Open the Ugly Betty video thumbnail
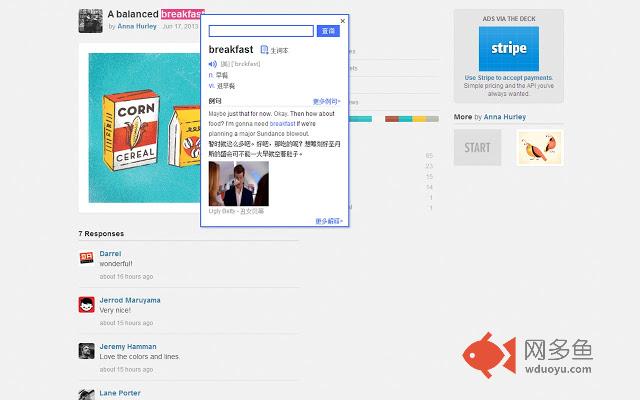This screenshot has width=640, height=400. pyautogui.click(x=239, y=184)
